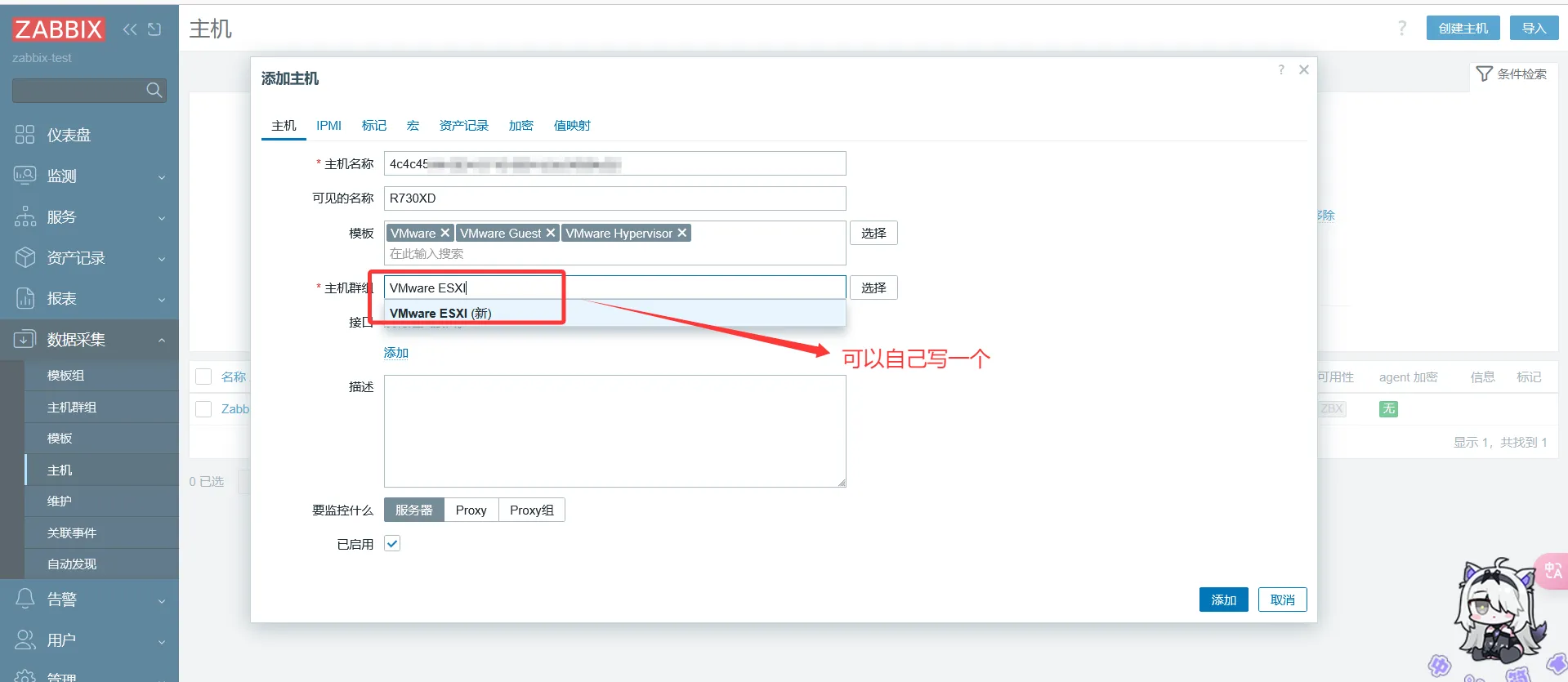Switch to the 标记 tab
Viewport: 1568px width, 682px height.
pos(374,126)
